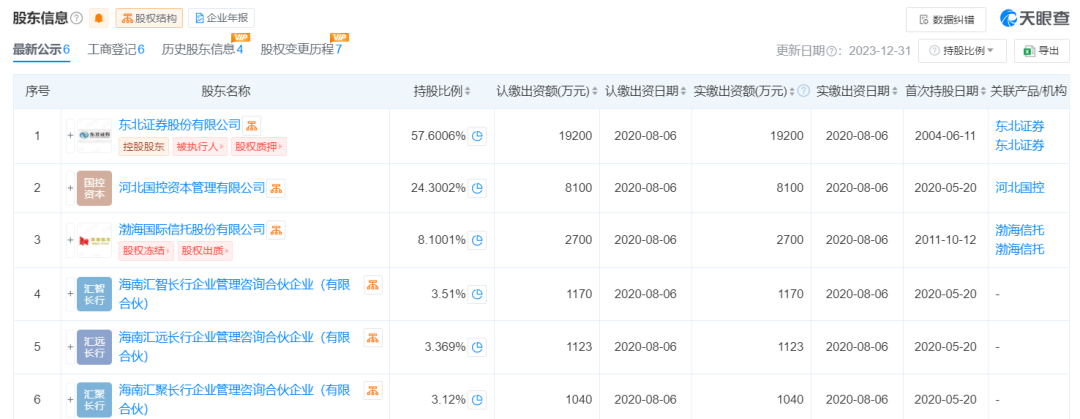Open the 河北国控 related organization link

pos(1019,187)
